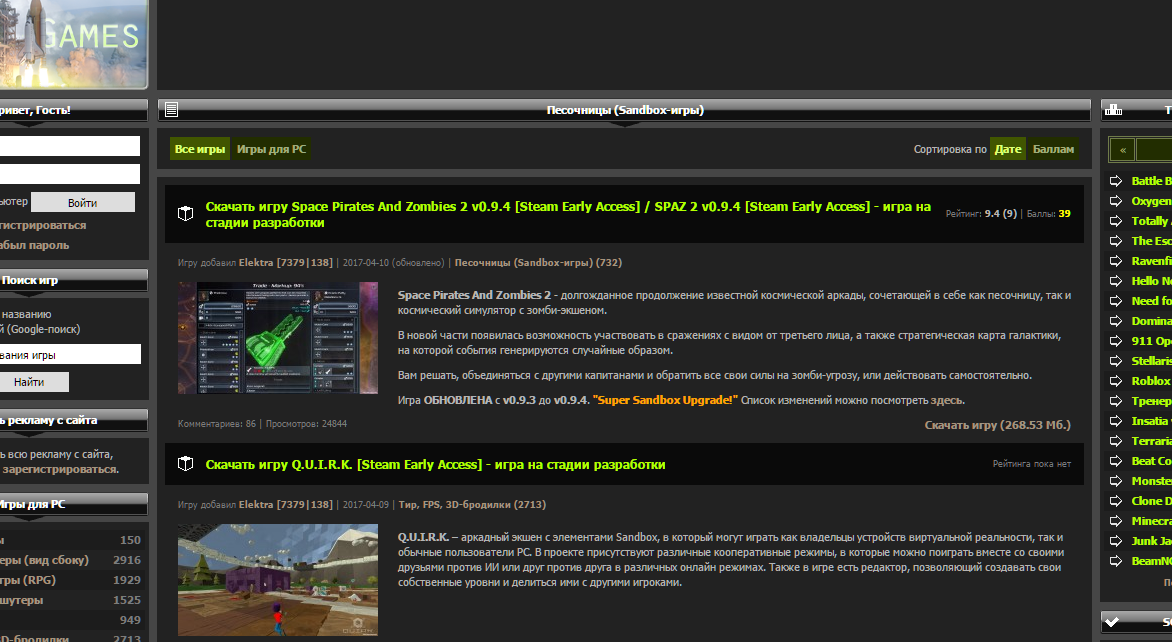
Task: Click the username input field
Action: point(70,146)
